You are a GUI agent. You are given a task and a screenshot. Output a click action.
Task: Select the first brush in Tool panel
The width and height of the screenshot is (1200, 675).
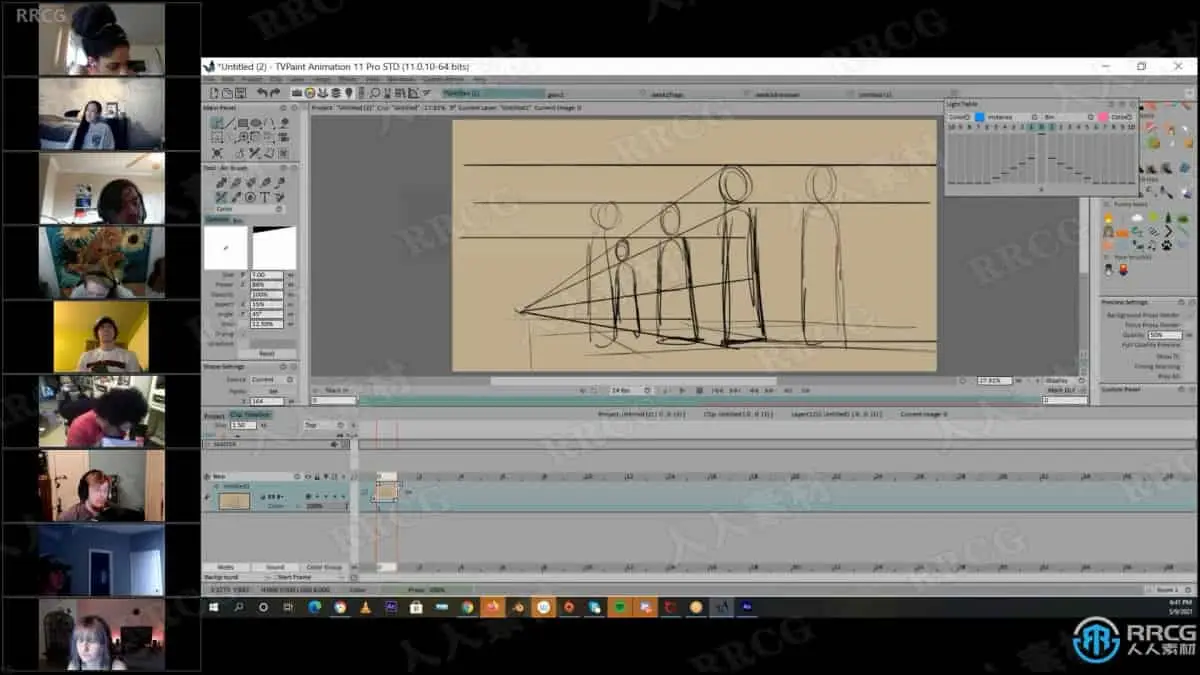point(221,182)
